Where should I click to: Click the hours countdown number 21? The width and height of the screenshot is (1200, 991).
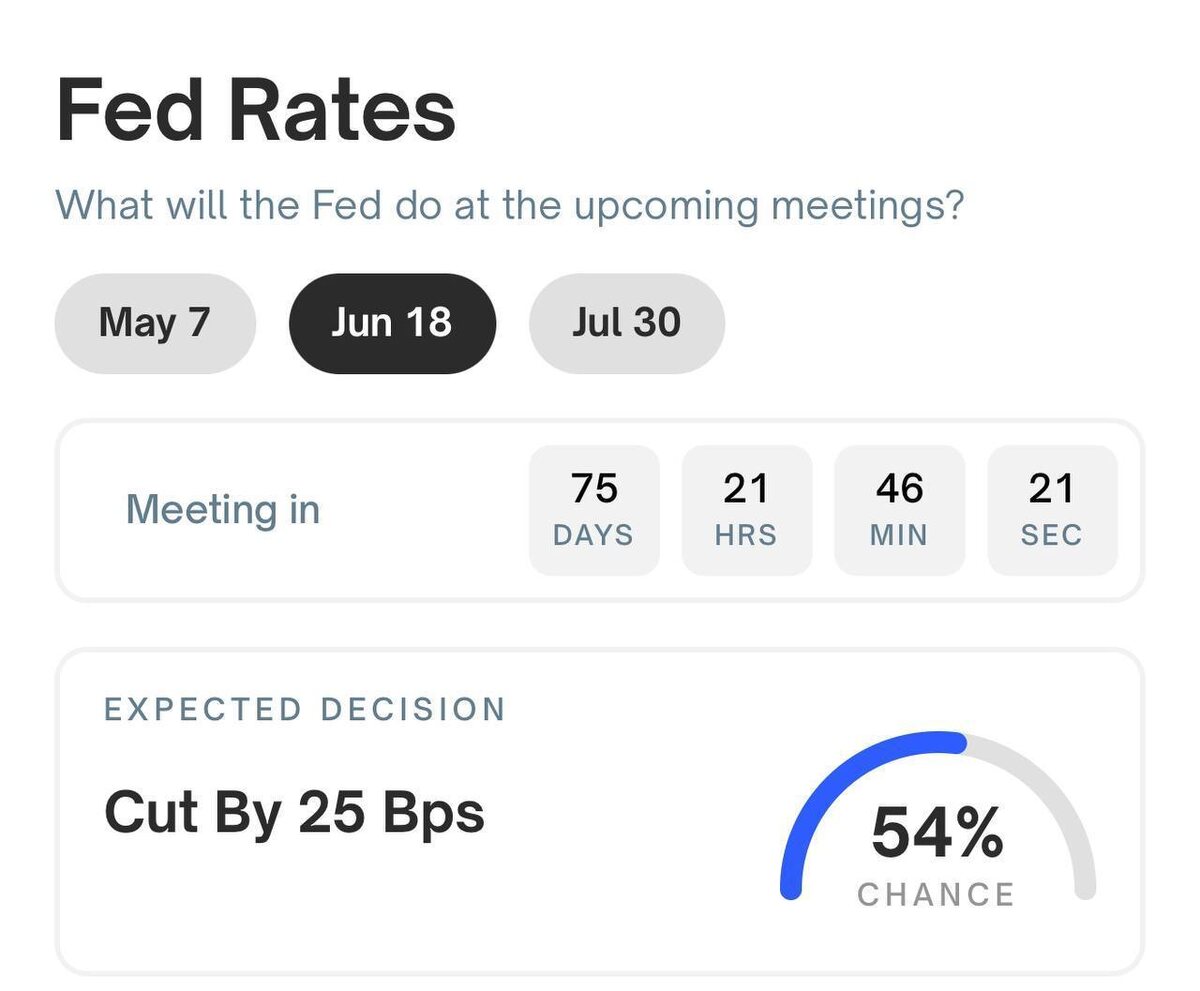tap(746, 489)
